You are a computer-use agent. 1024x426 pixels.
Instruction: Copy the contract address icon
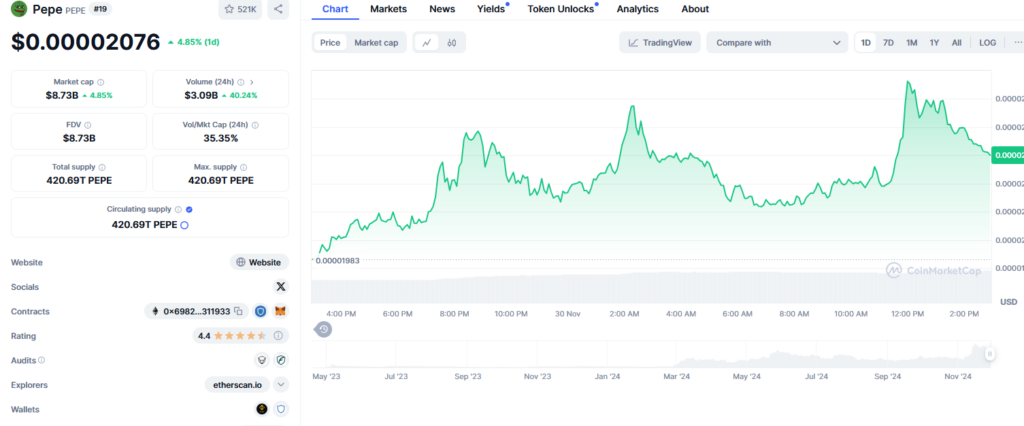point(238,312)
